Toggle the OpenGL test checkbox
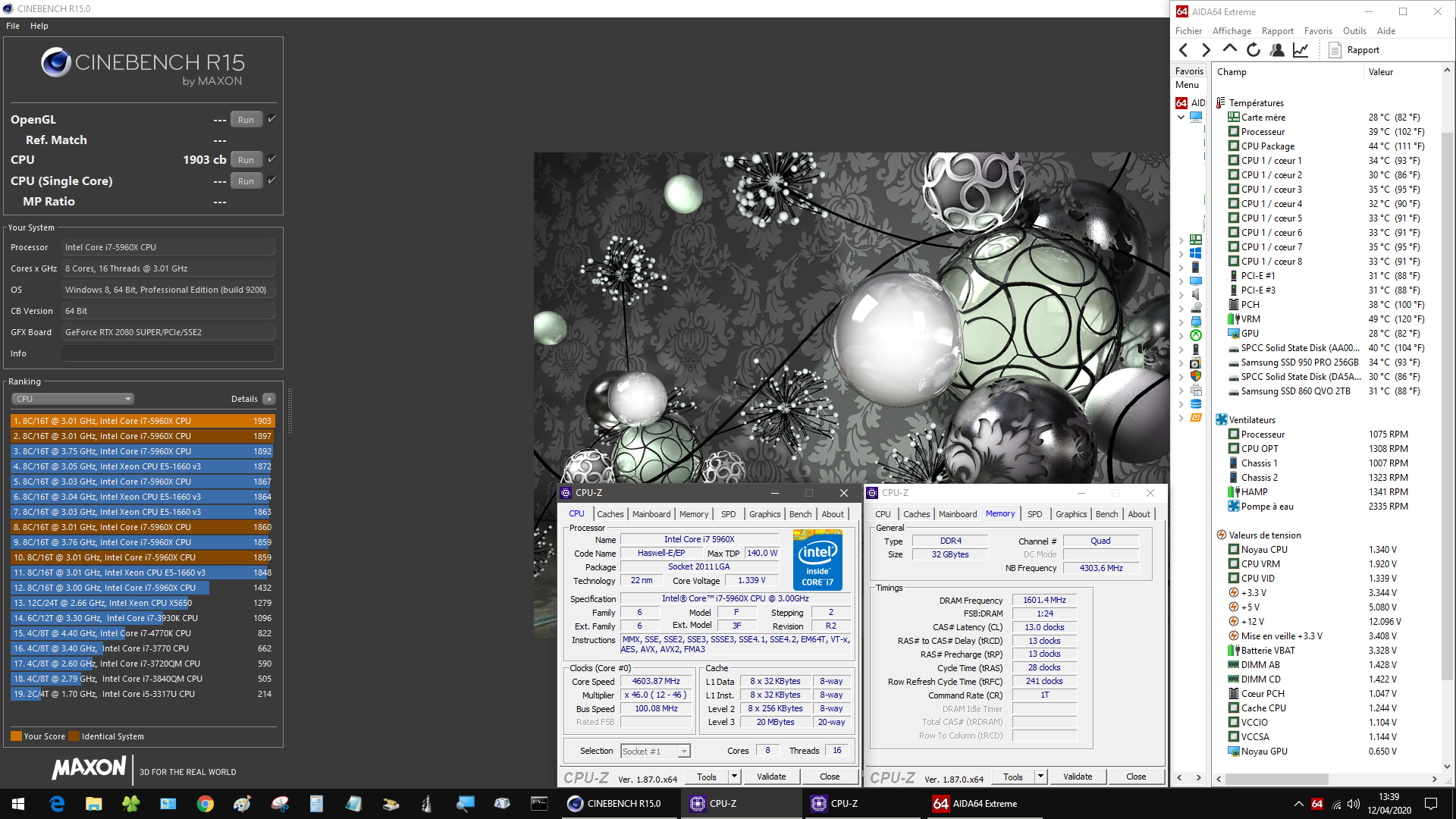This screenshot has height=819, width=1456. pyautogui.click(x=271, y=119)
